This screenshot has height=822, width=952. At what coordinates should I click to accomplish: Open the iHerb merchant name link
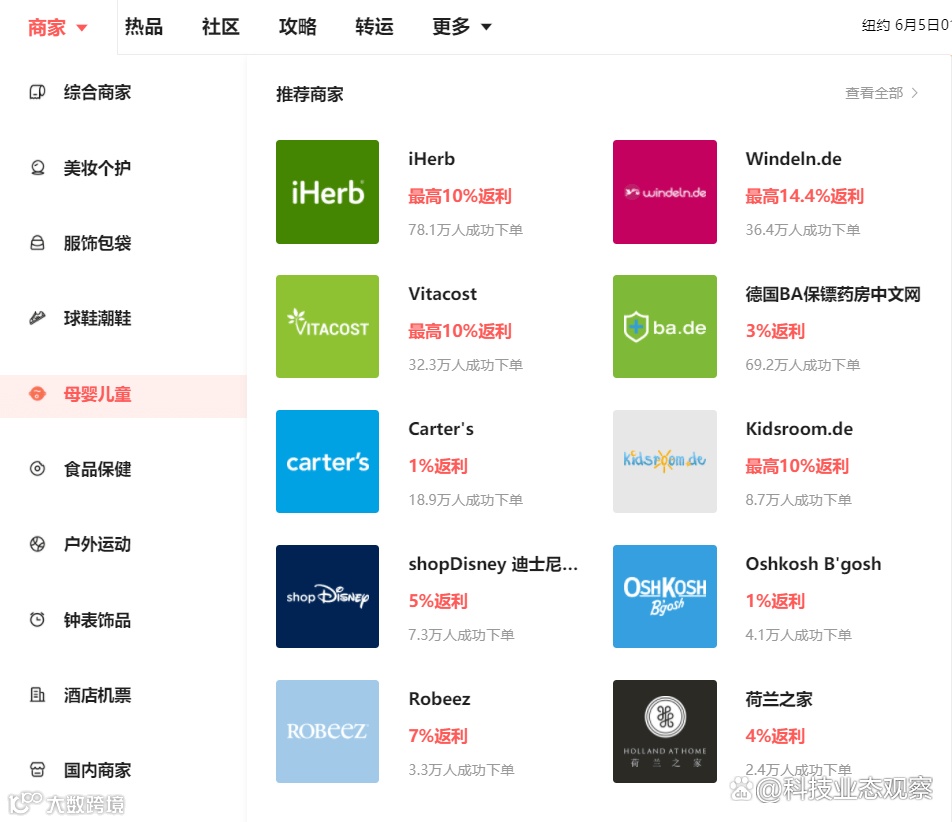coord(431,159)
